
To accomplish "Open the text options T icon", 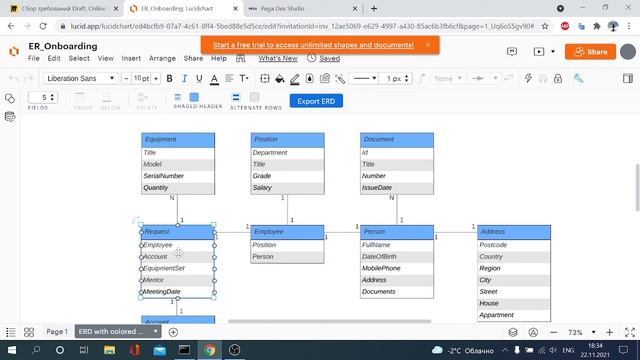I will click(x=244, y=78).
